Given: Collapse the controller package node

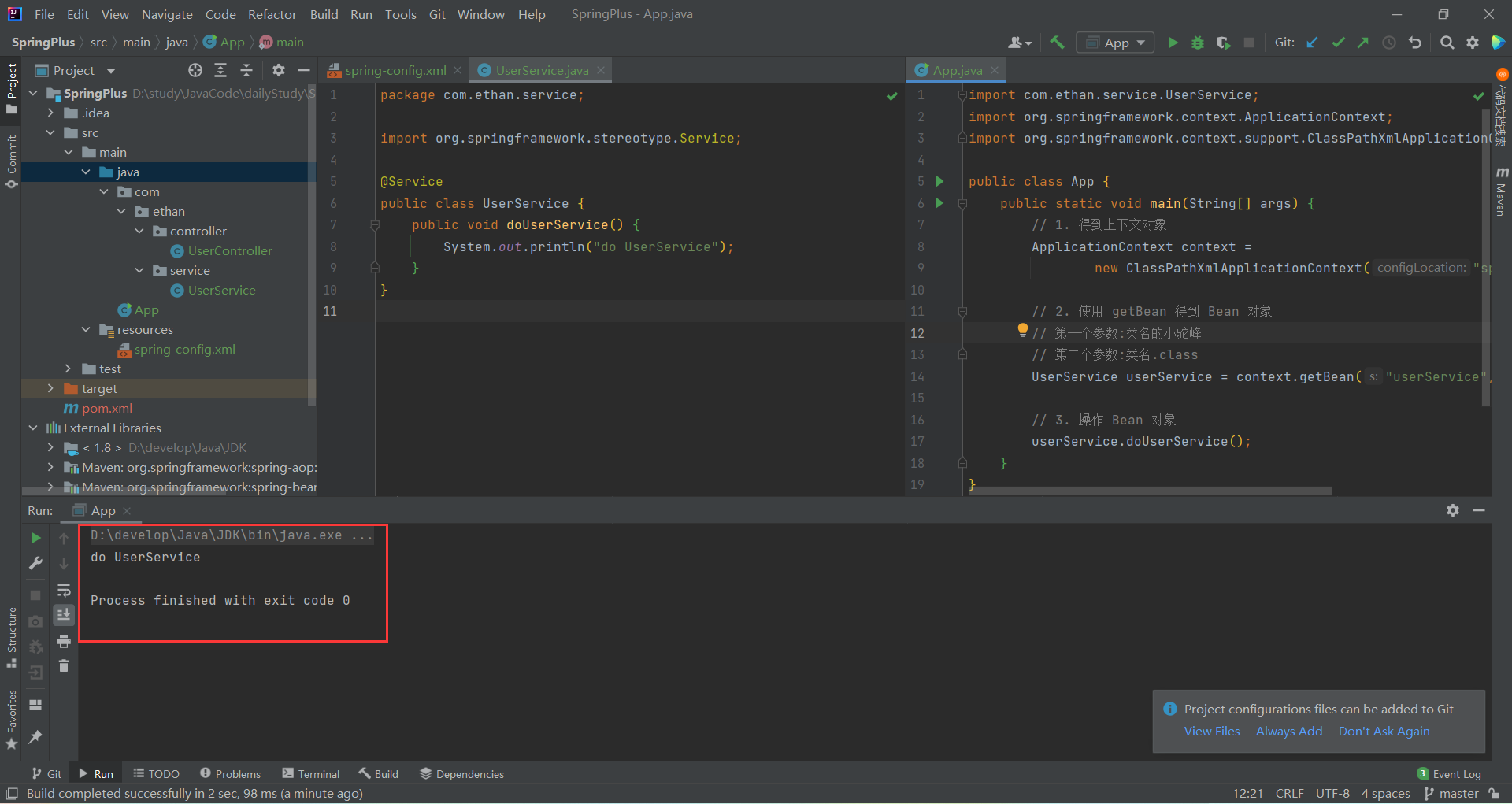Looking at the screenshot, I should pyautogui.click(x=139, y=231).
